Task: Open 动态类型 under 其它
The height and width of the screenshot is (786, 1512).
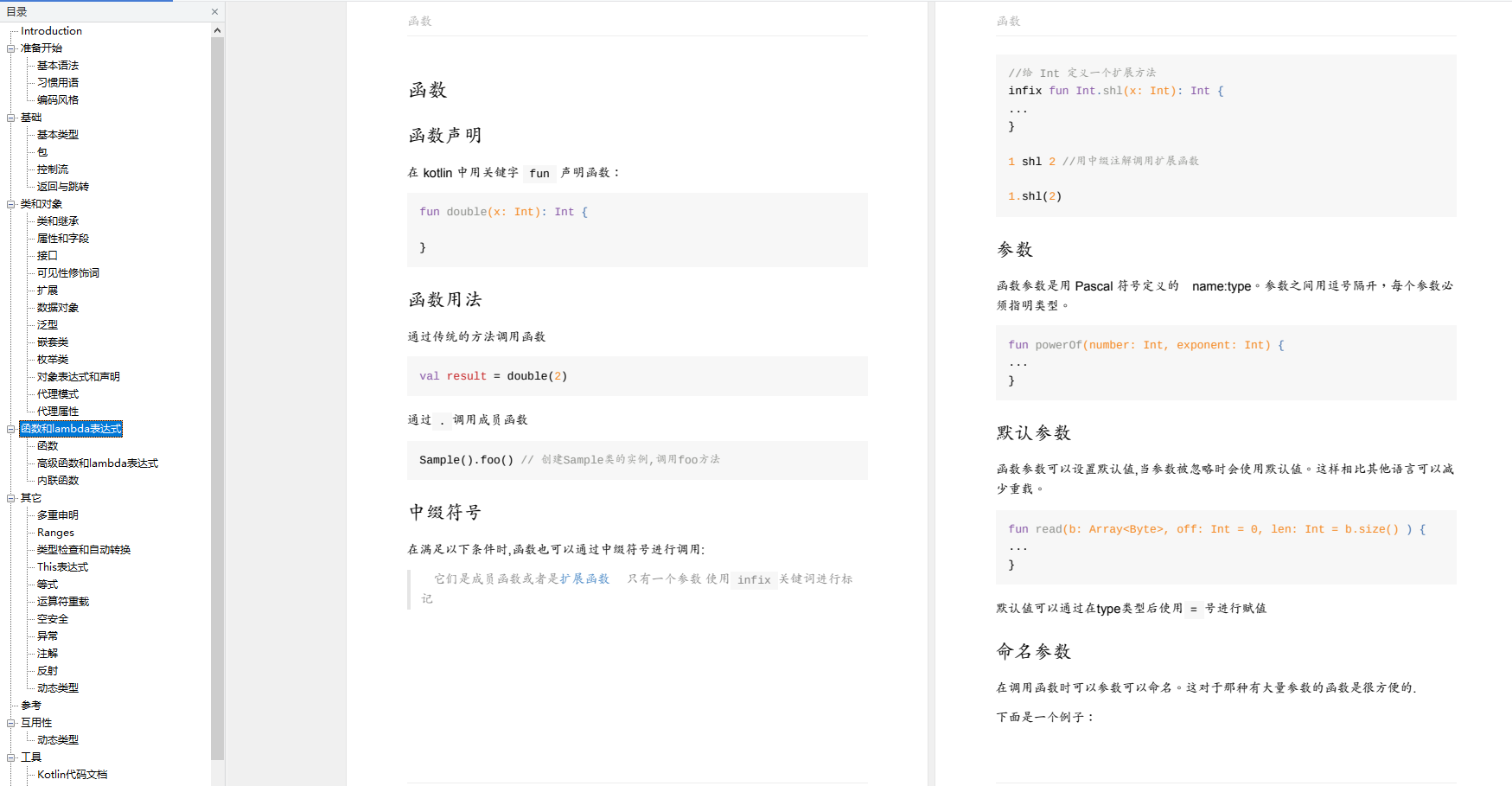Action: pyautogui.click(x=58, y=688)
